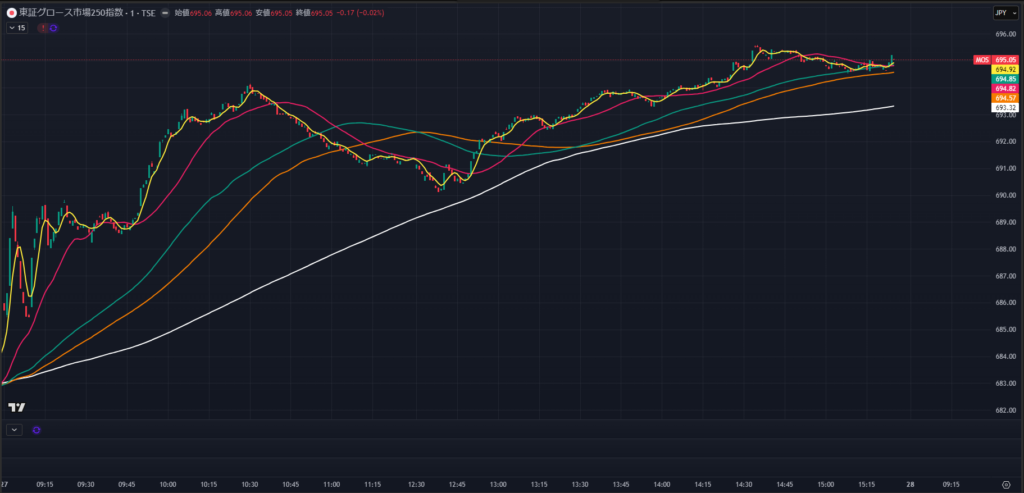Click the white 693.32 moving average label

(1006, 106)
